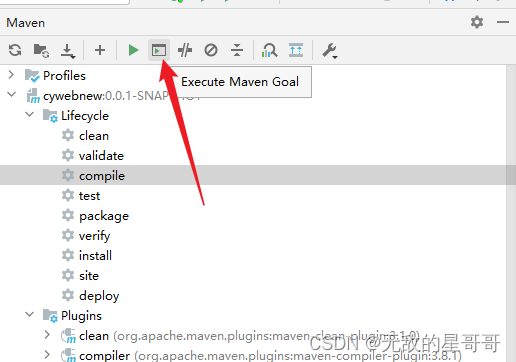Click gear icon beside package

tap(68, 215)
